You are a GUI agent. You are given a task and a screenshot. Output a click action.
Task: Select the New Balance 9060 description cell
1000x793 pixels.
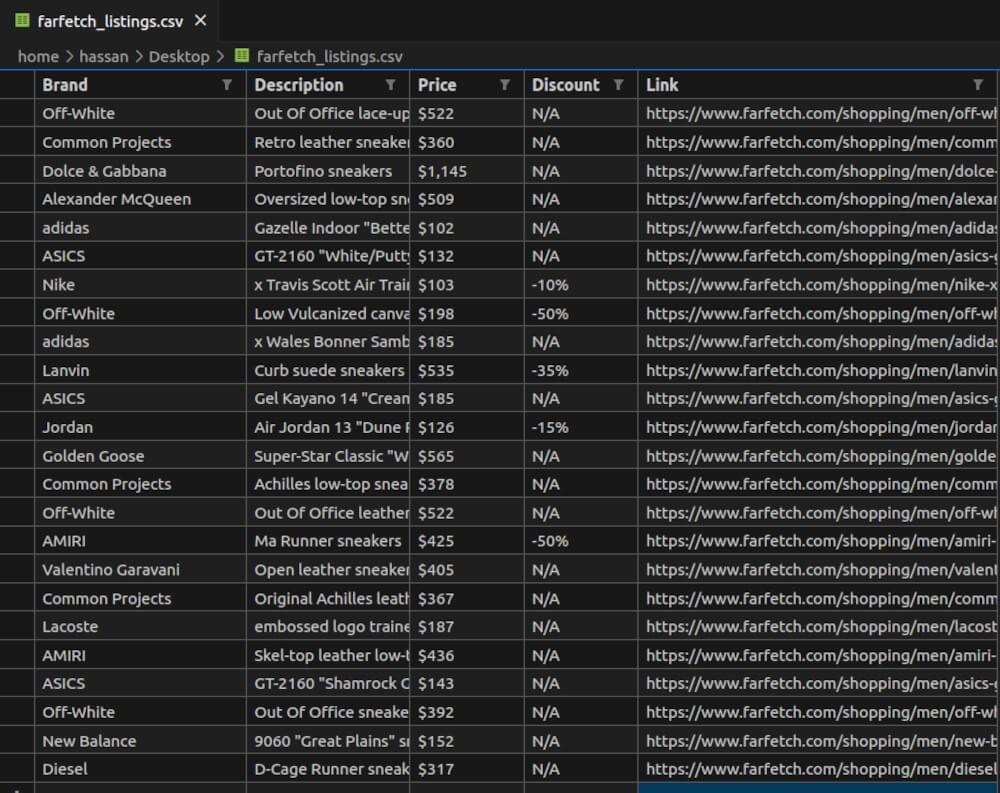pyautogui.click(x=330, y=741)
